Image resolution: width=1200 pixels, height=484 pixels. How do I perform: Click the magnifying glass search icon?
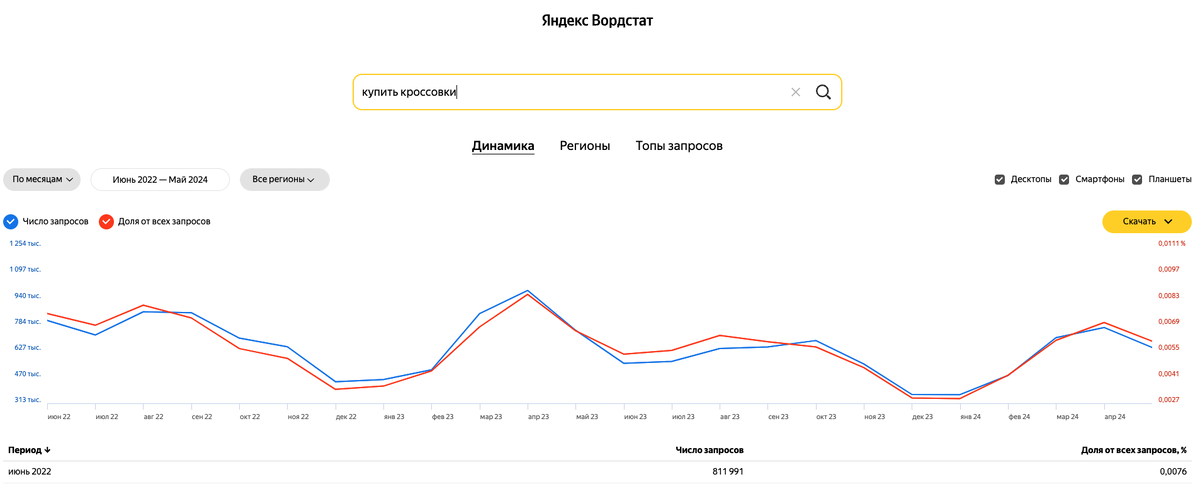823,92
